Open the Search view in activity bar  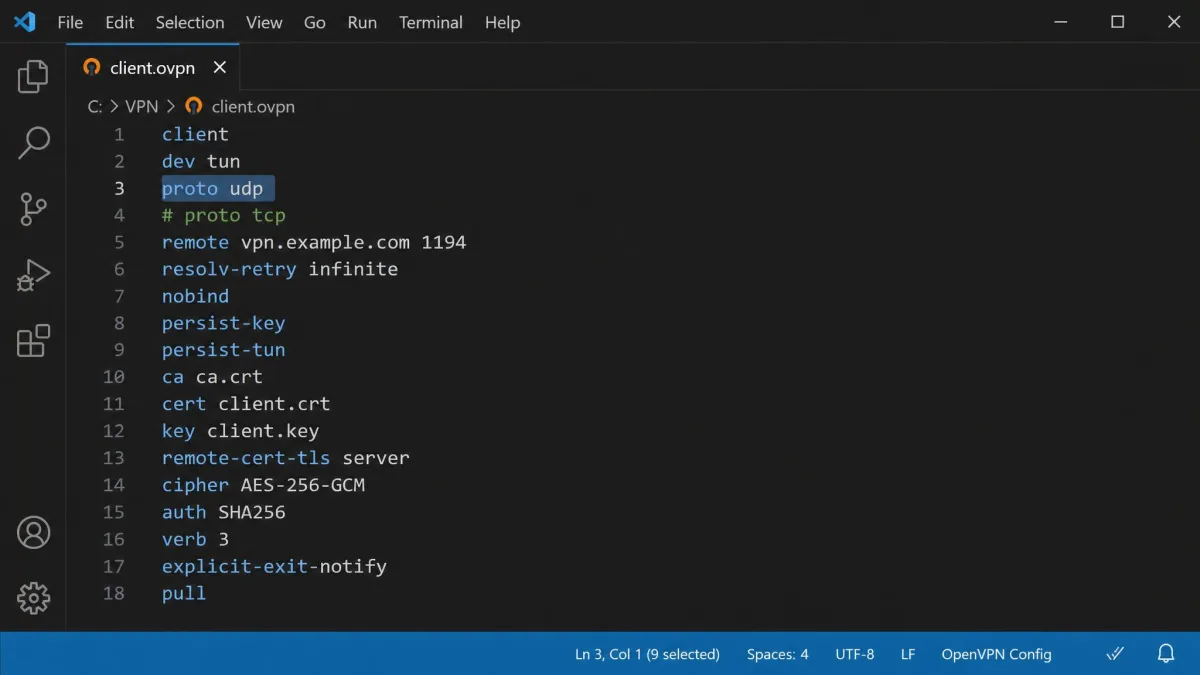point(33,143)
